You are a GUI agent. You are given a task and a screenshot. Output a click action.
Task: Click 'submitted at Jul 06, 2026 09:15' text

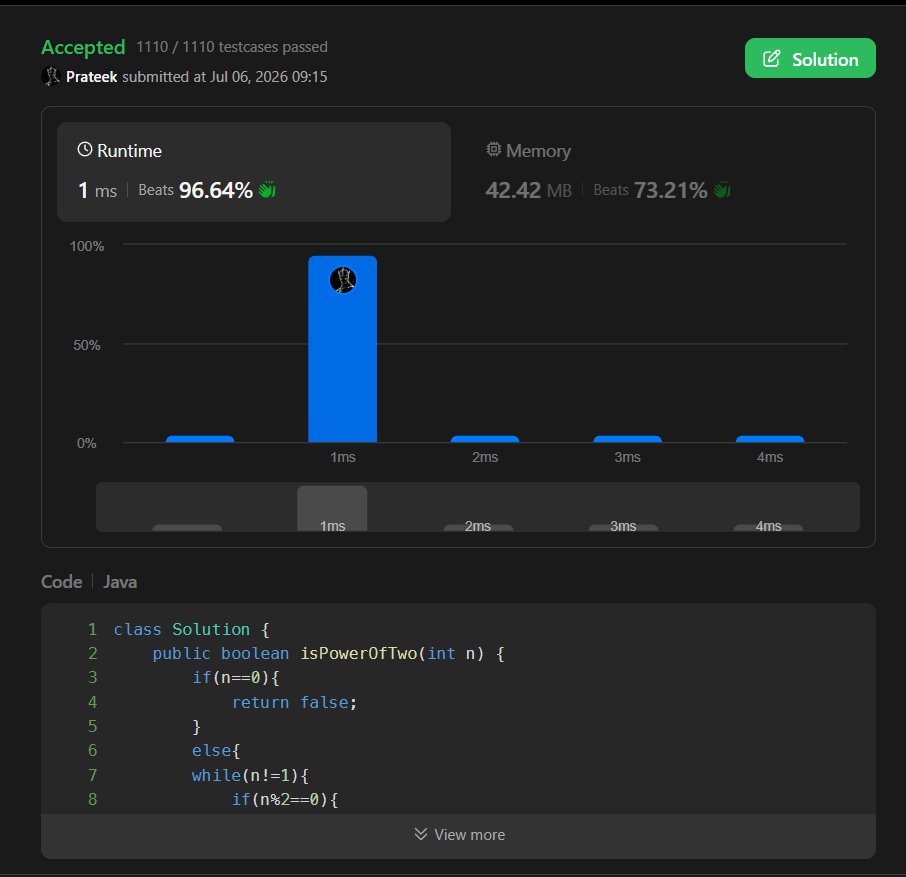coord(225,77)
